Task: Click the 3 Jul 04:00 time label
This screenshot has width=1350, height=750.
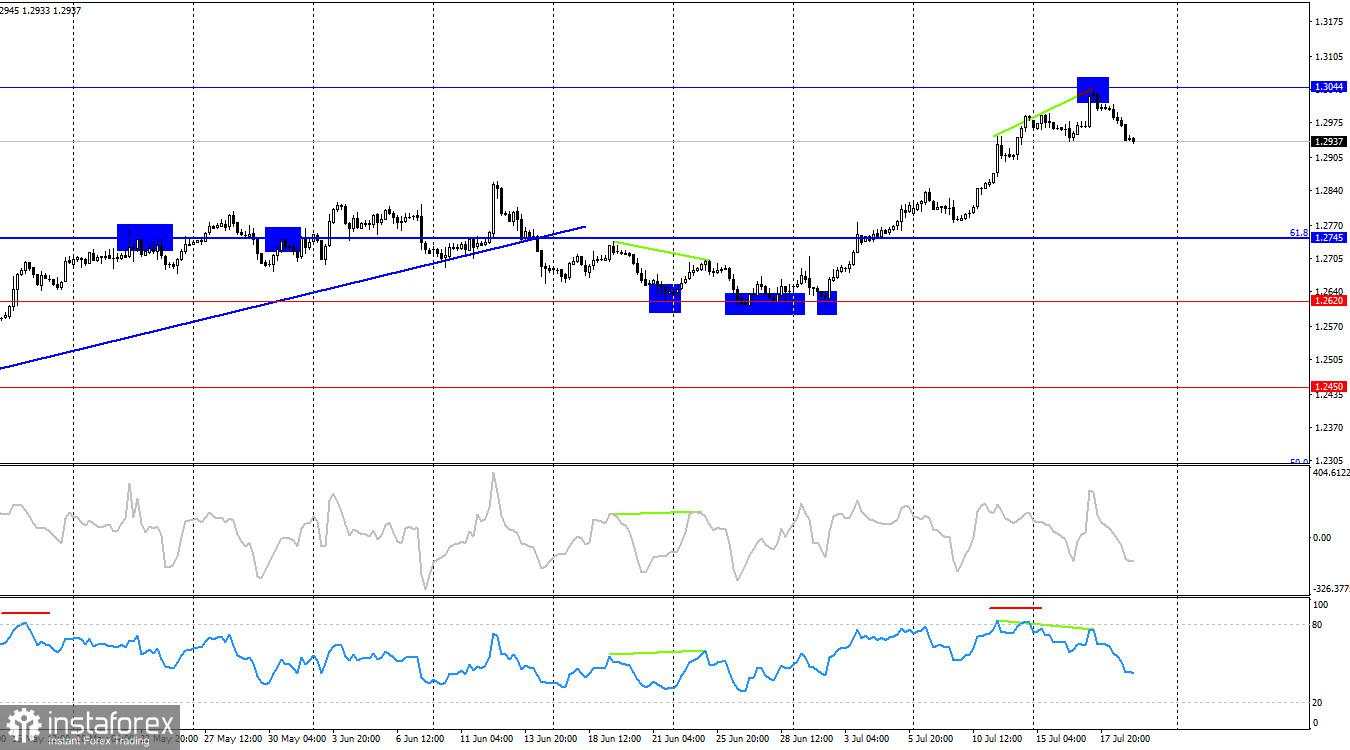Action: (866, 740)
